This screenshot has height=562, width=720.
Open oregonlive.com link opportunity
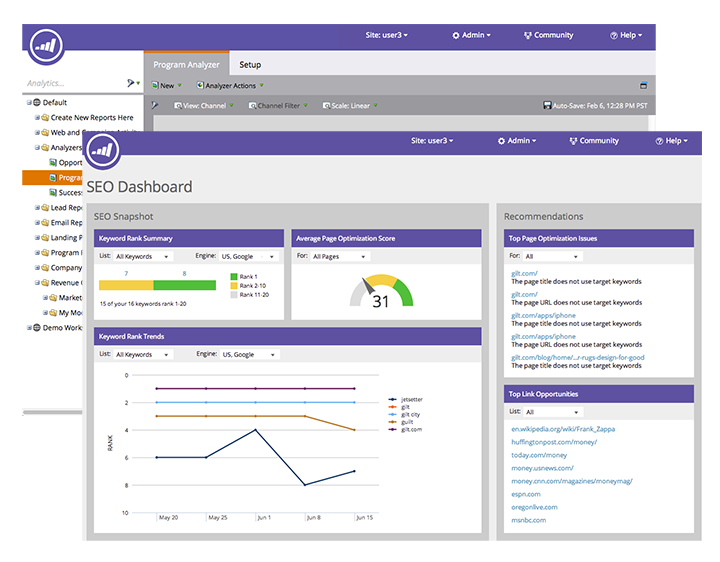pyautogui.click(x=534, y=507)
